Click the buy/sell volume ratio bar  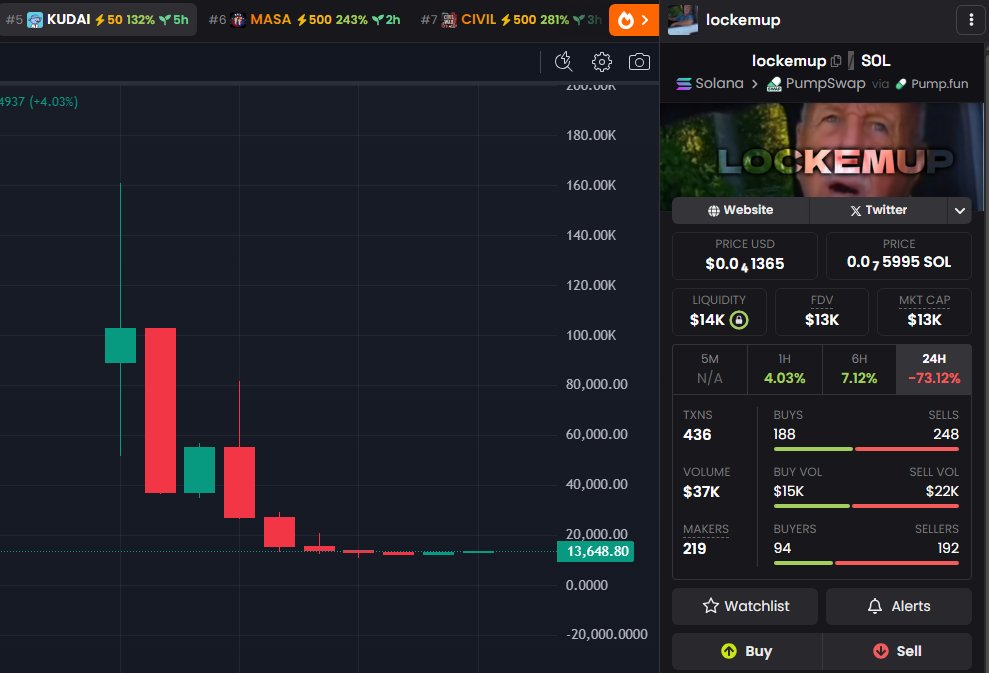(x=866, y=506)
